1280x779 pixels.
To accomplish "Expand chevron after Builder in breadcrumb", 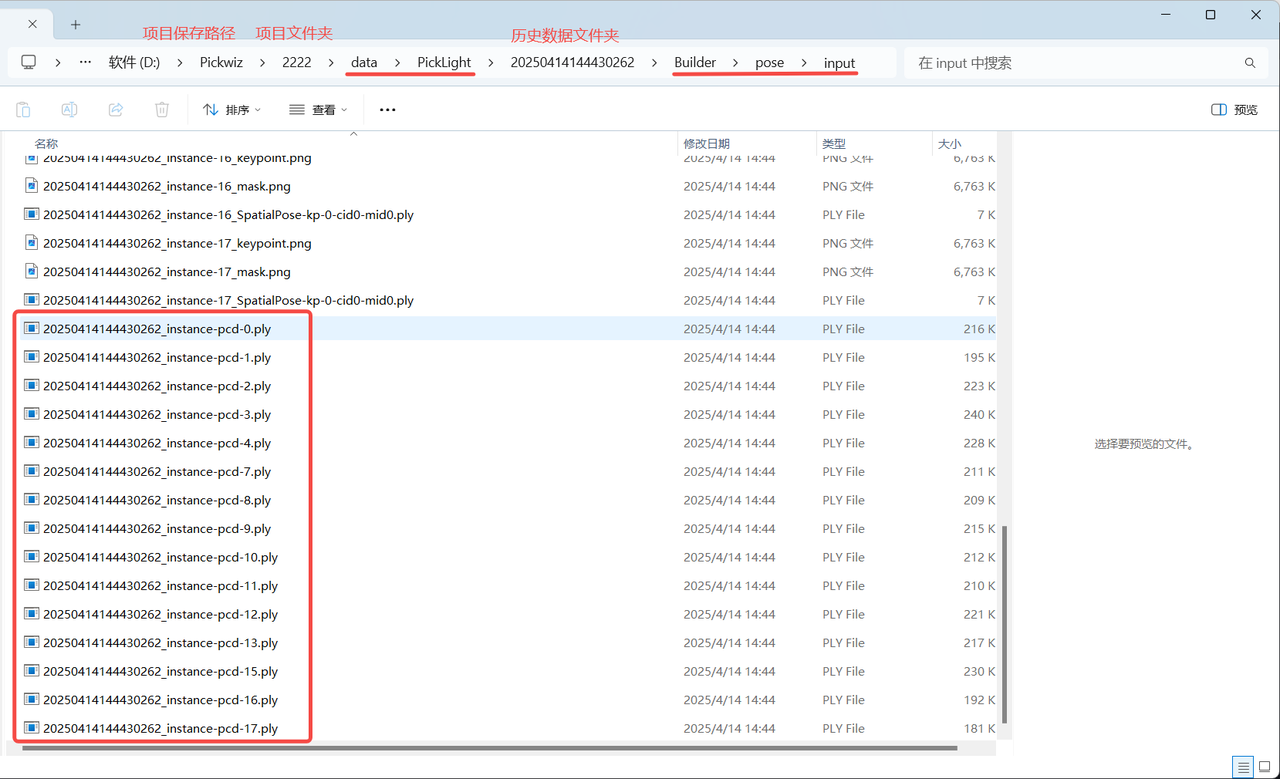I will pyautogui.click(x=735, y=62).
